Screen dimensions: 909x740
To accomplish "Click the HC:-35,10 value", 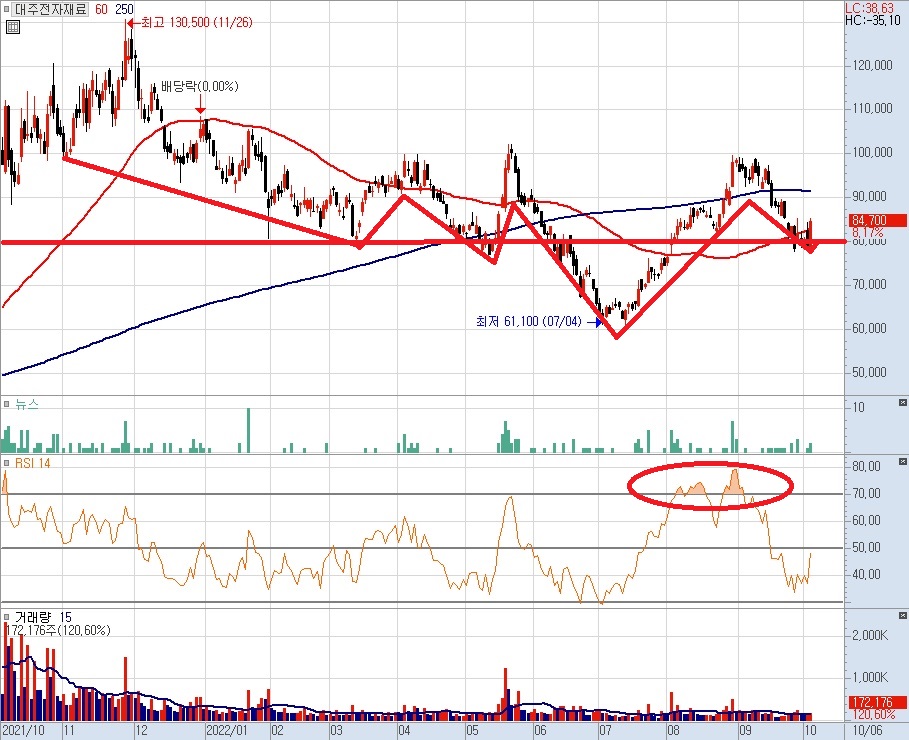I will (873, 20).
